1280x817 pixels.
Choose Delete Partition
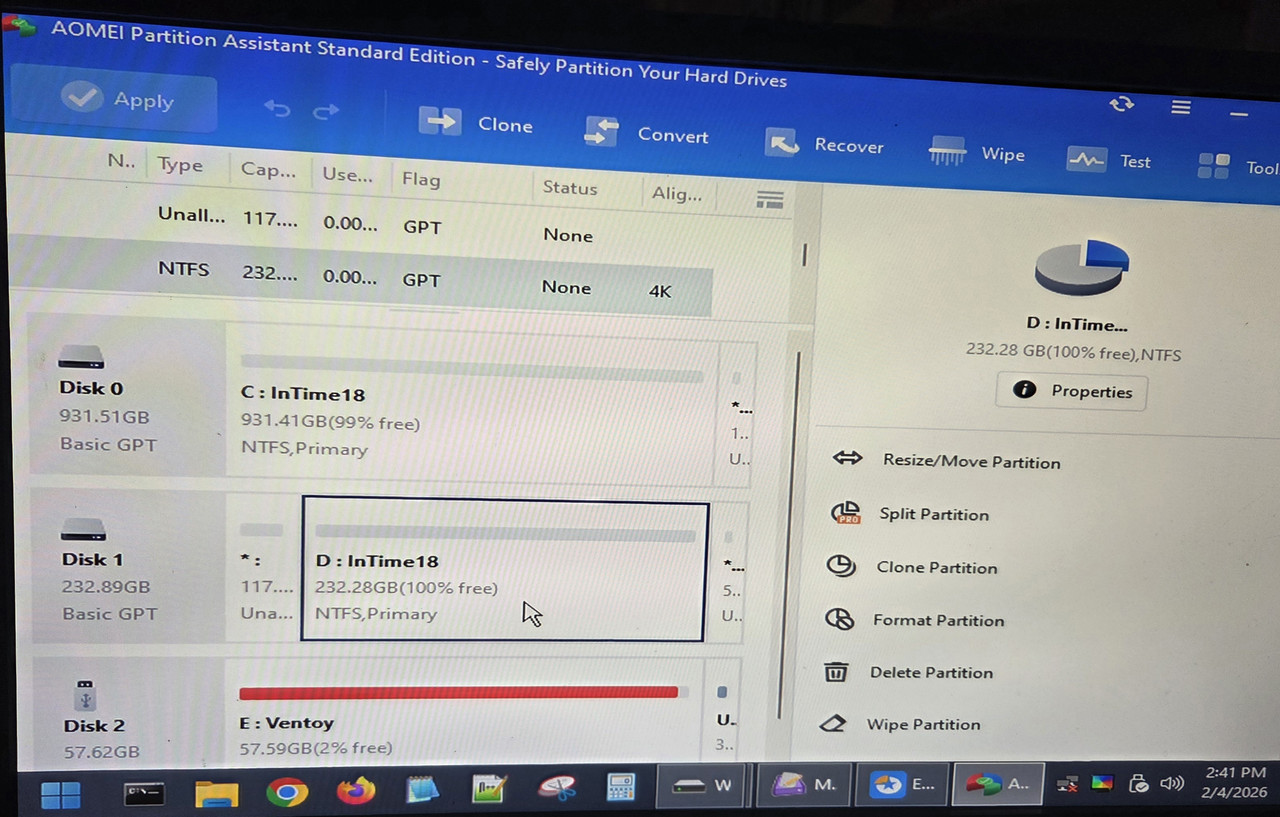click(931, 672)
